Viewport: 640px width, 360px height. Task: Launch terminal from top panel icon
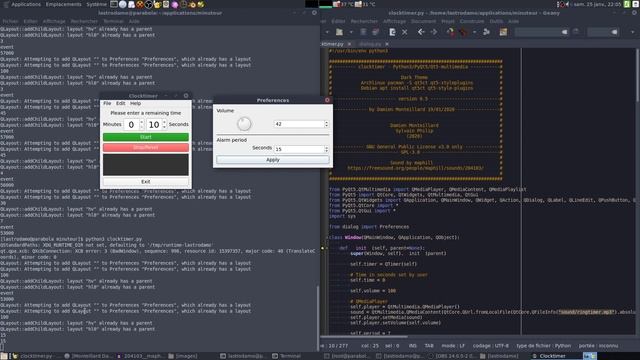point(114,4)
